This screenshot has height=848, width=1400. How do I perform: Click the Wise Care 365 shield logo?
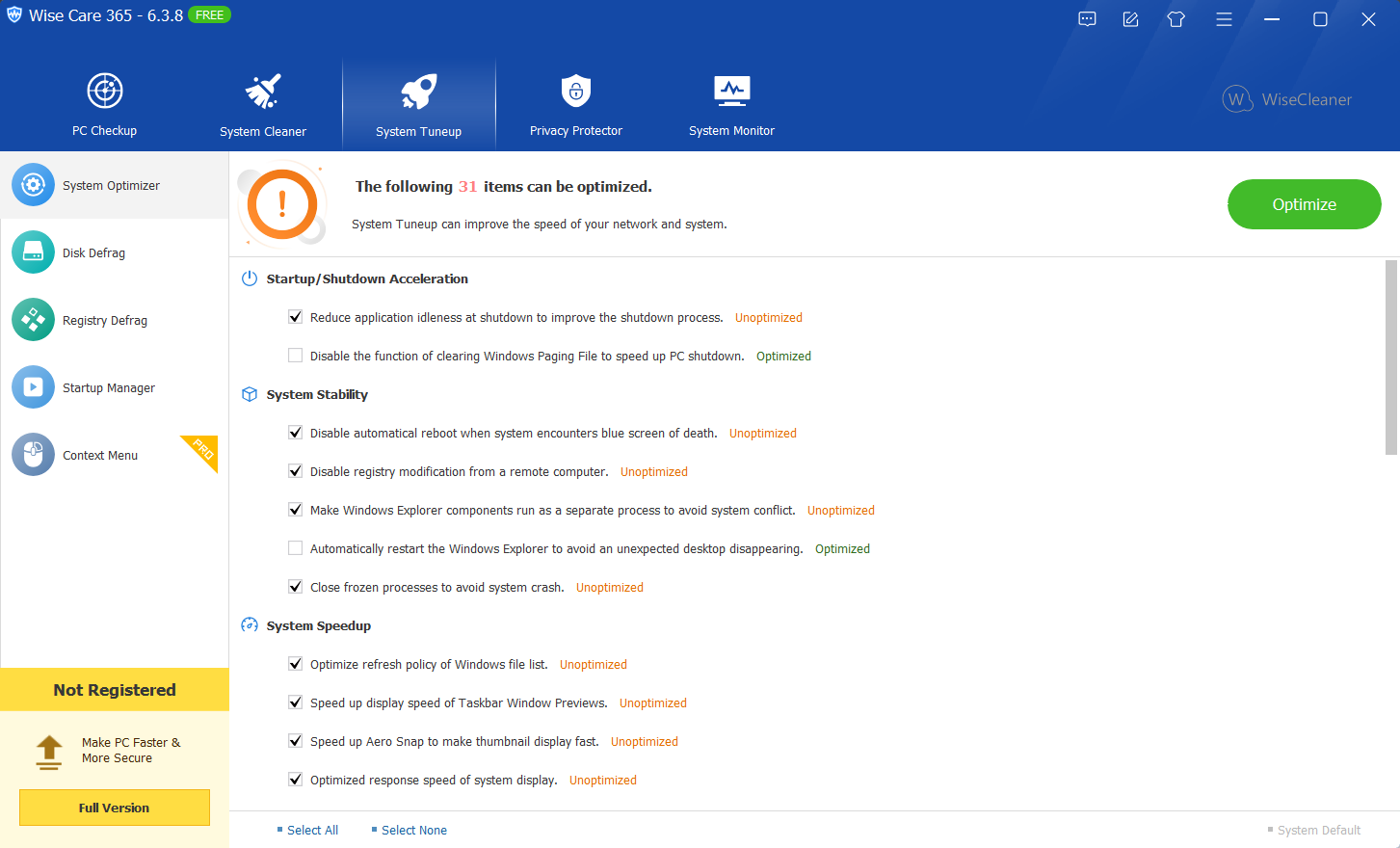(14, 15)
